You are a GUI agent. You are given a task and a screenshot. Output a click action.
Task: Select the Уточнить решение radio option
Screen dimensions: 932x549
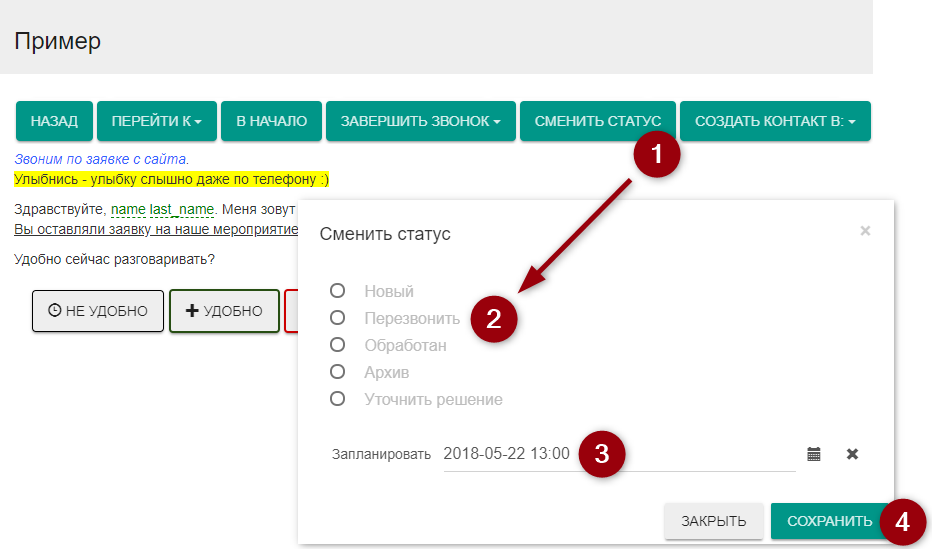click(338, 399)
